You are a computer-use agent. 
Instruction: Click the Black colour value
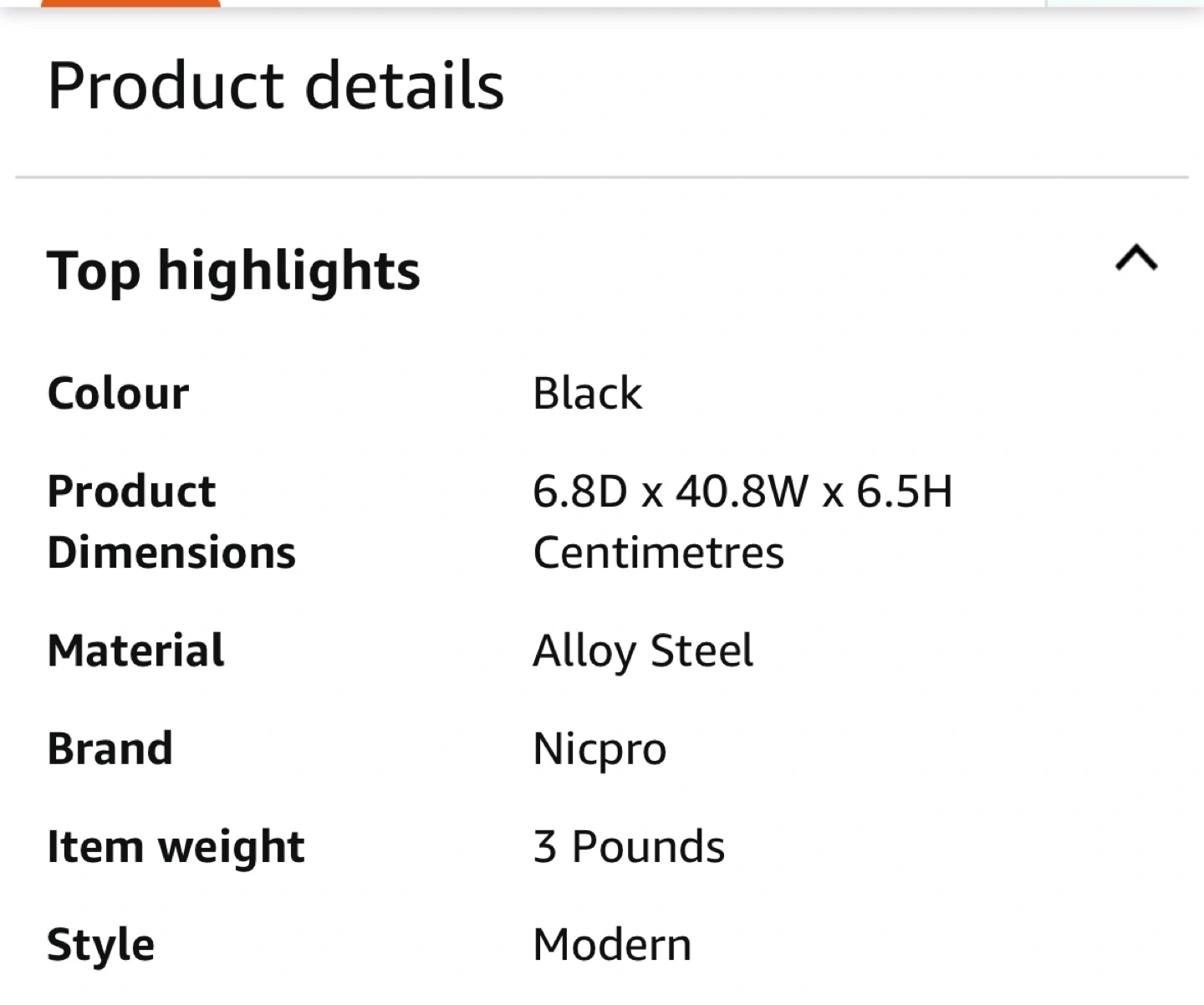(x=587, y=393)
